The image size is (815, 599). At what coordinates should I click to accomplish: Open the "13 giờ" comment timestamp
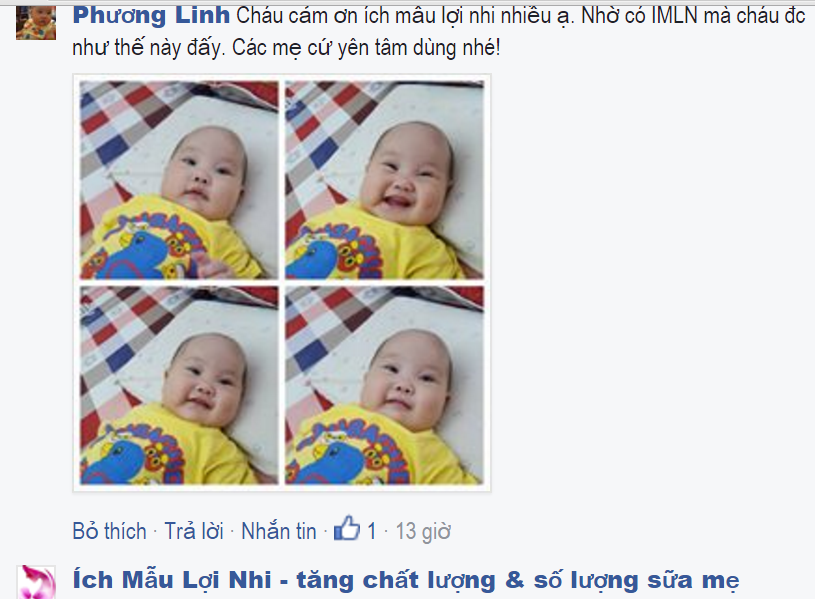pyautogui.click(x=423, y=532)
